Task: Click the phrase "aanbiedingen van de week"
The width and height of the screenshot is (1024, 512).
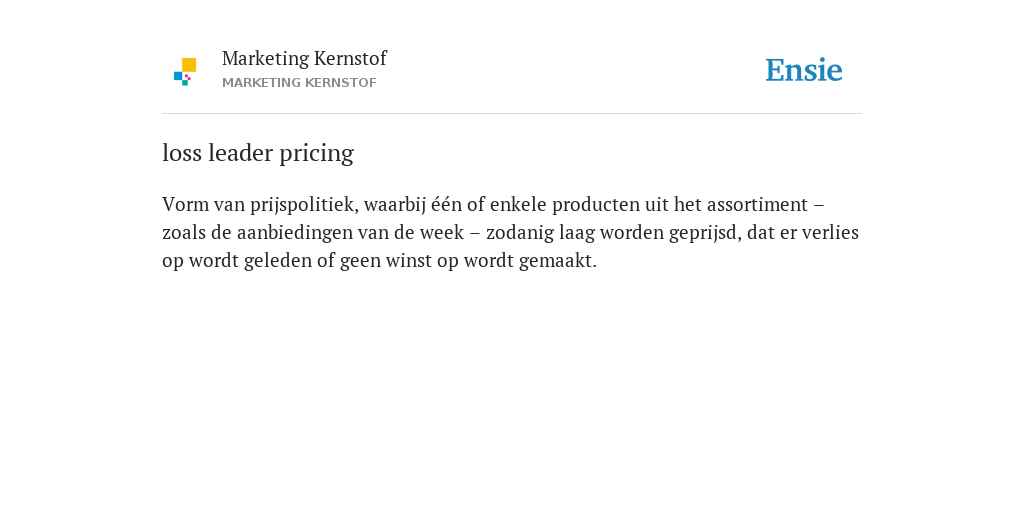Action: (x=350, y=232)
